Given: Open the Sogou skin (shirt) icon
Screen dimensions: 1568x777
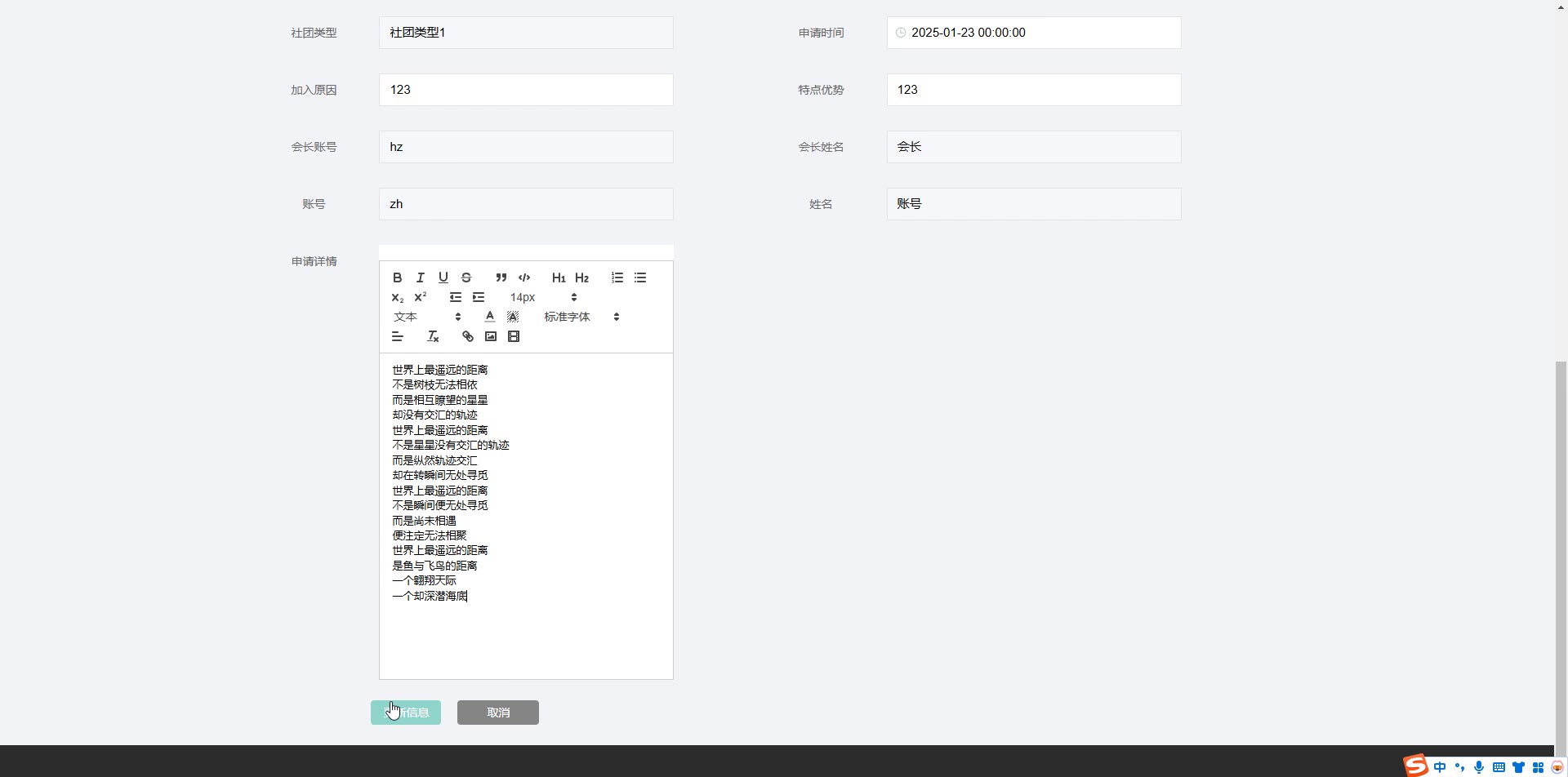Looking at the screenshot, I should [x=1518, y=767].
